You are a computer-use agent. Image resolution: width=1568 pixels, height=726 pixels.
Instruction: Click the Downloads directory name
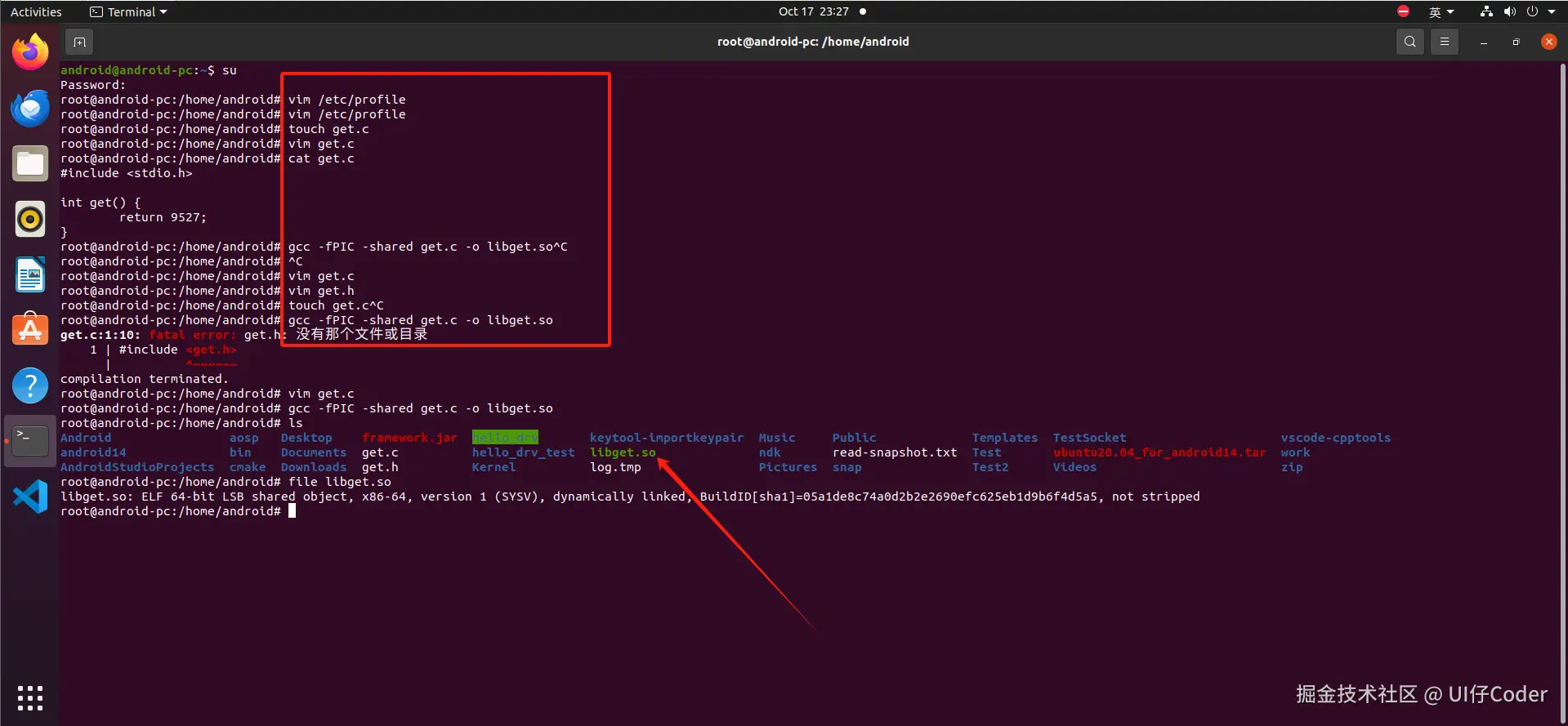pyautogui.click(x=314, y=467)
